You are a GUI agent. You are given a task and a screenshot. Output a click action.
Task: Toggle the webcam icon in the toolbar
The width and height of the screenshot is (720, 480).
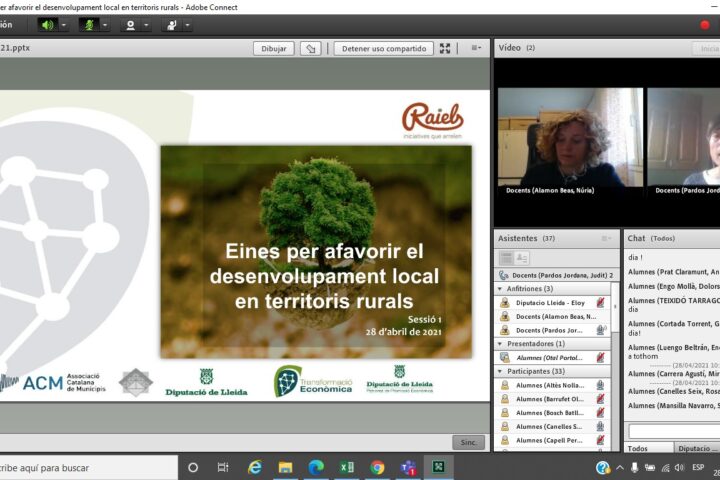(130, 25)
